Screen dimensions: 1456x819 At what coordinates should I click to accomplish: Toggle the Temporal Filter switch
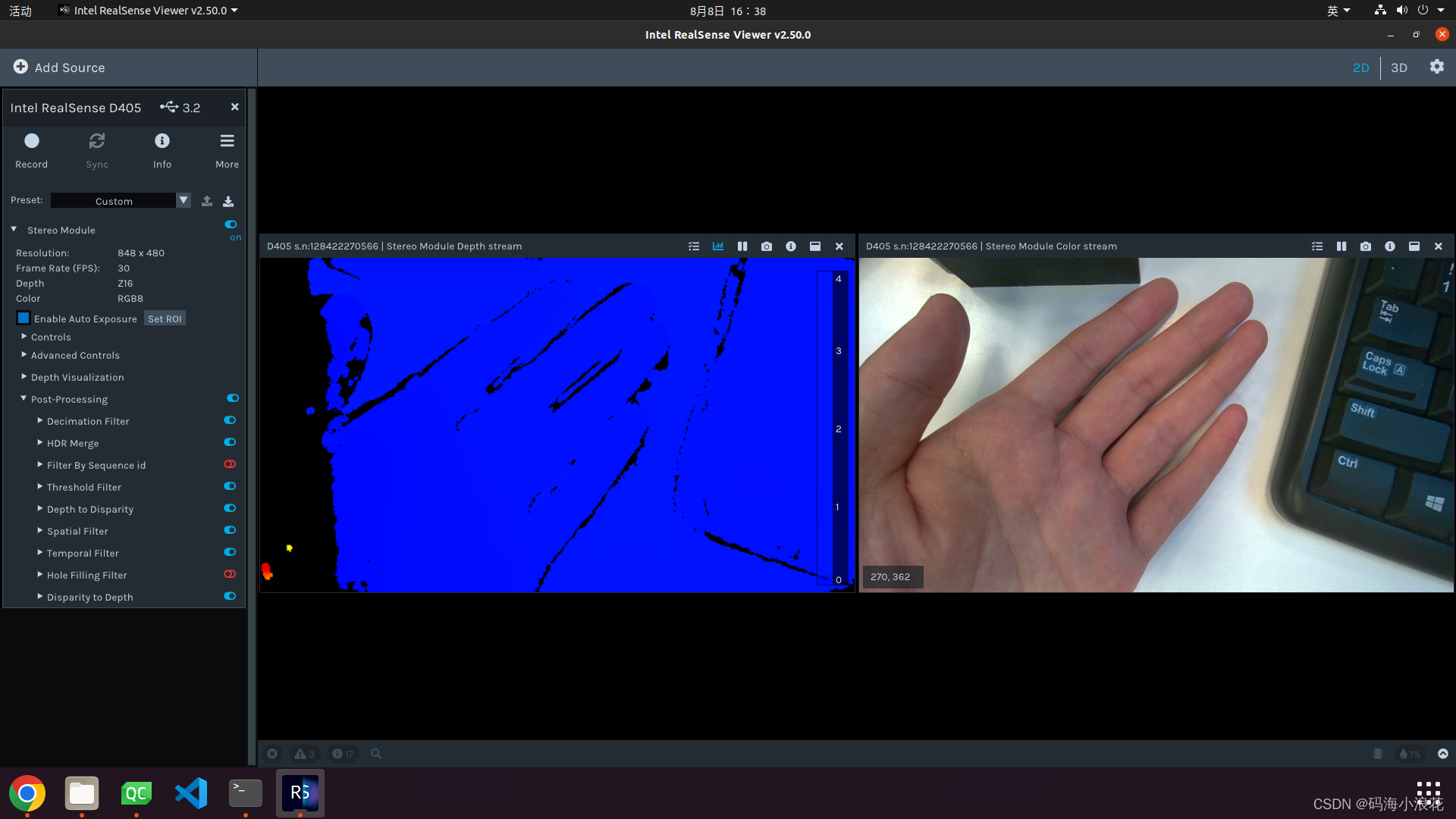pyautogui.click(x=230, y=552)
